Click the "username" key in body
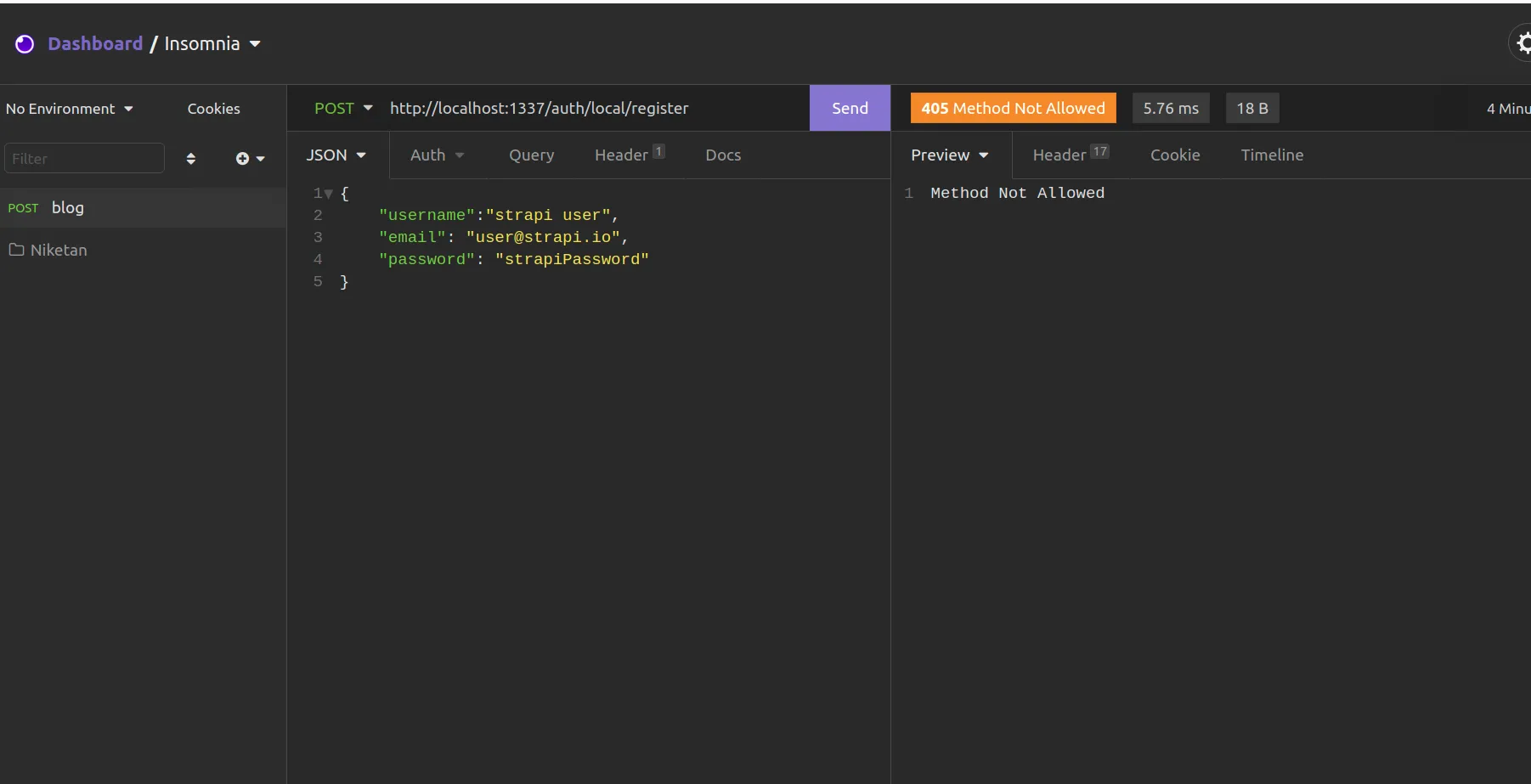Image resolution: width=1531 pixels, height=784 pixels. coord(427,215)
